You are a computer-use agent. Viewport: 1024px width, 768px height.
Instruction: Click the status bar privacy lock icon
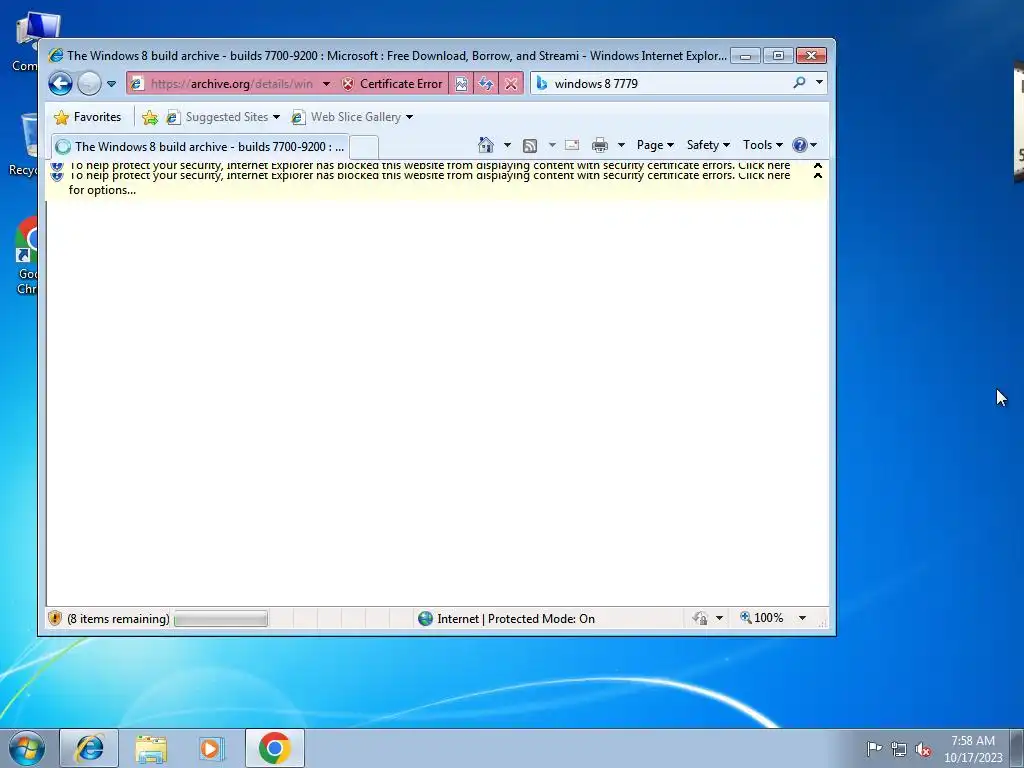click(x=700, y=618)
